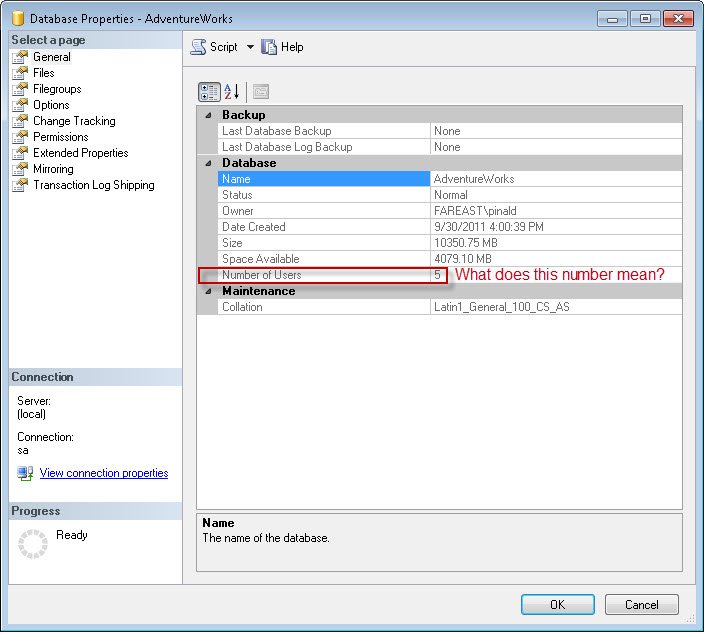Open View connection properties link
704x632 pixels.
(x=104, y=473)
